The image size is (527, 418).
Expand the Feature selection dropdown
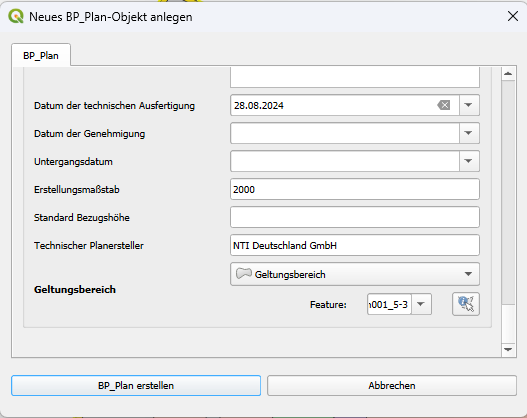point(421,304)
